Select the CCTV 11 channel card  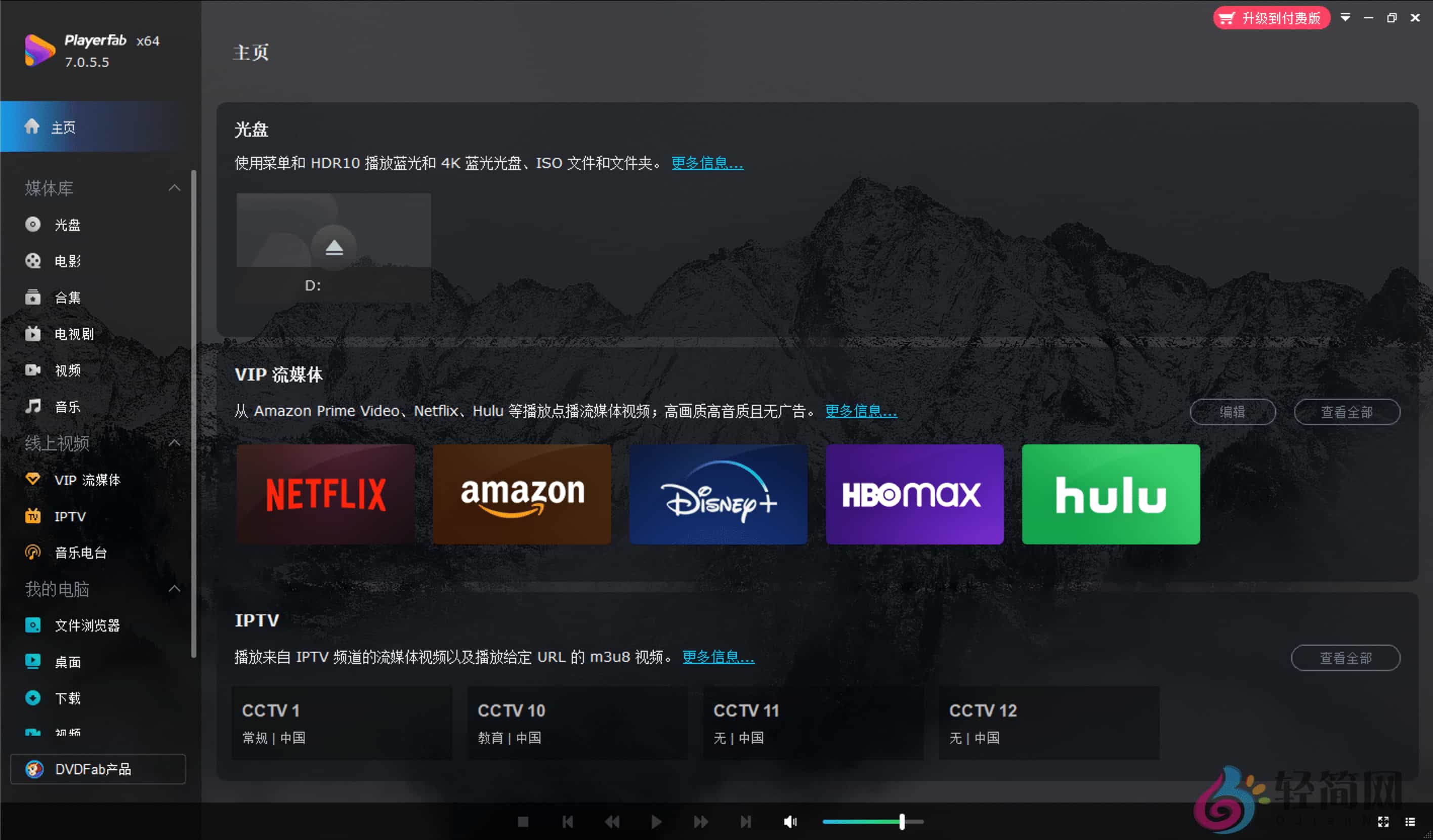tap(814, 723)
